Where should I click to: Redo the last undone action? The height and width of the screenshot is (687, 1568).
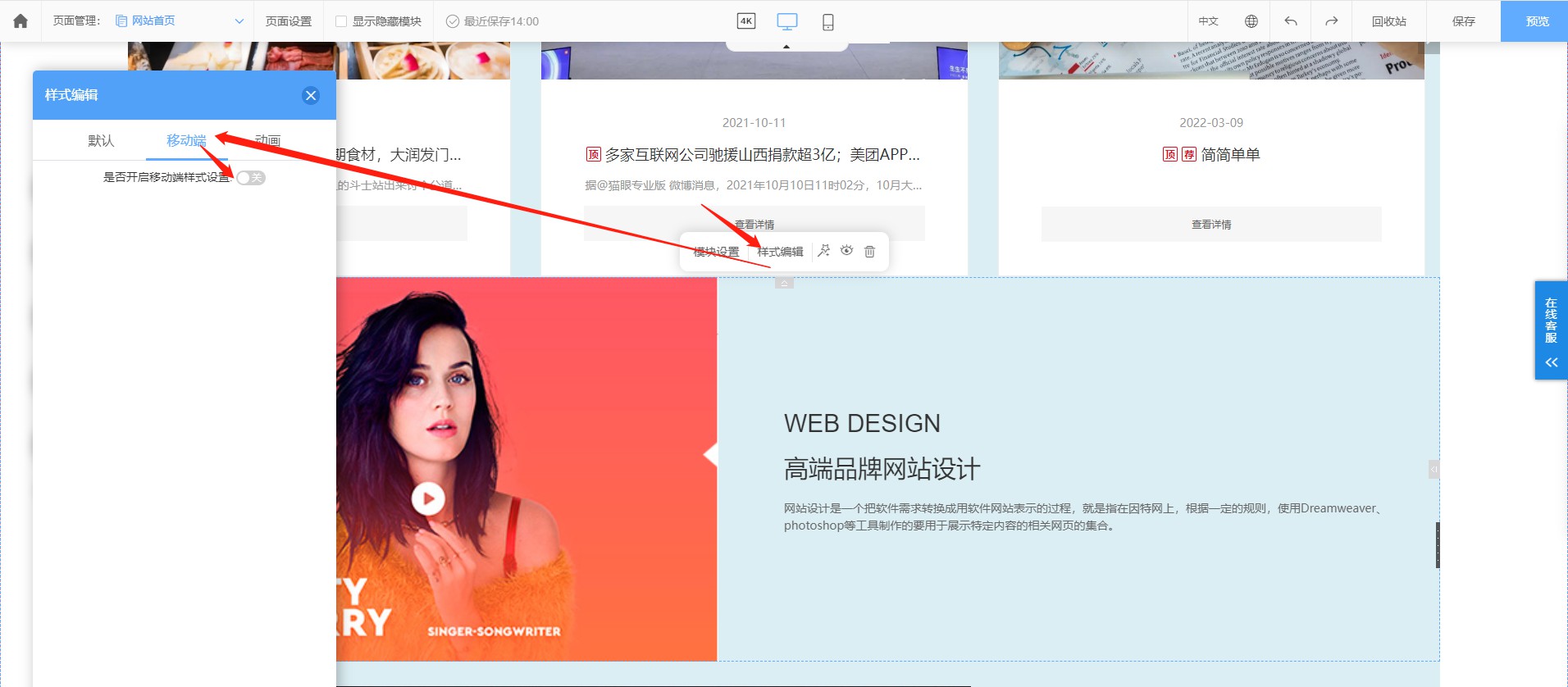[x=1331, y=21]
